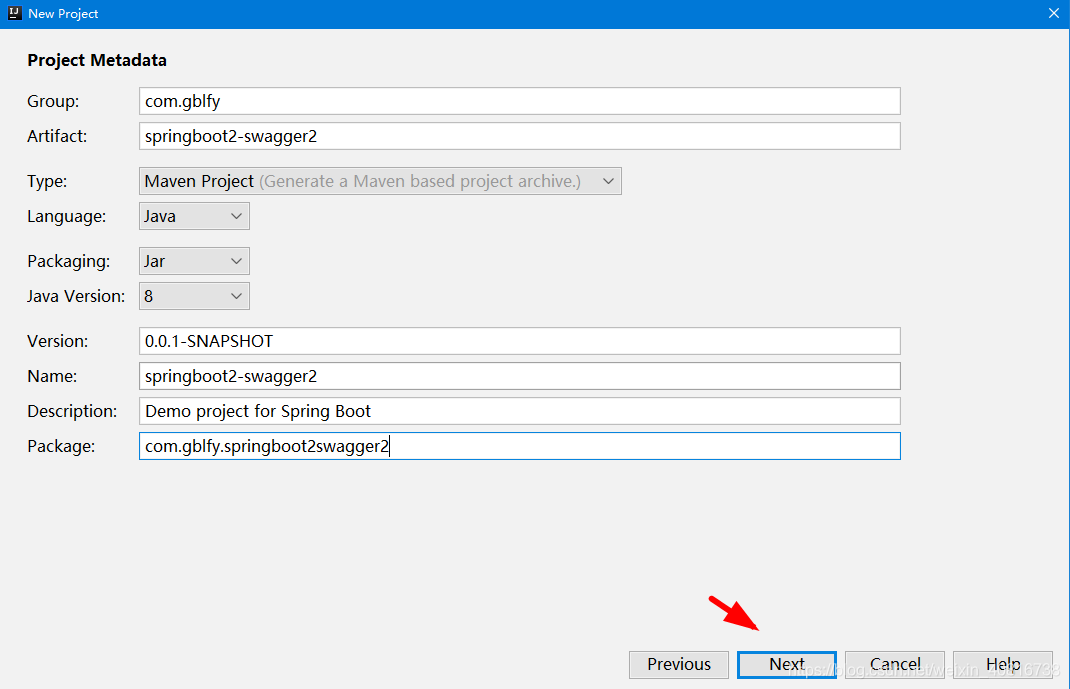Cancel the new project wizard
The width and height of the screenshot is (1070, 689).
point(895,664)
